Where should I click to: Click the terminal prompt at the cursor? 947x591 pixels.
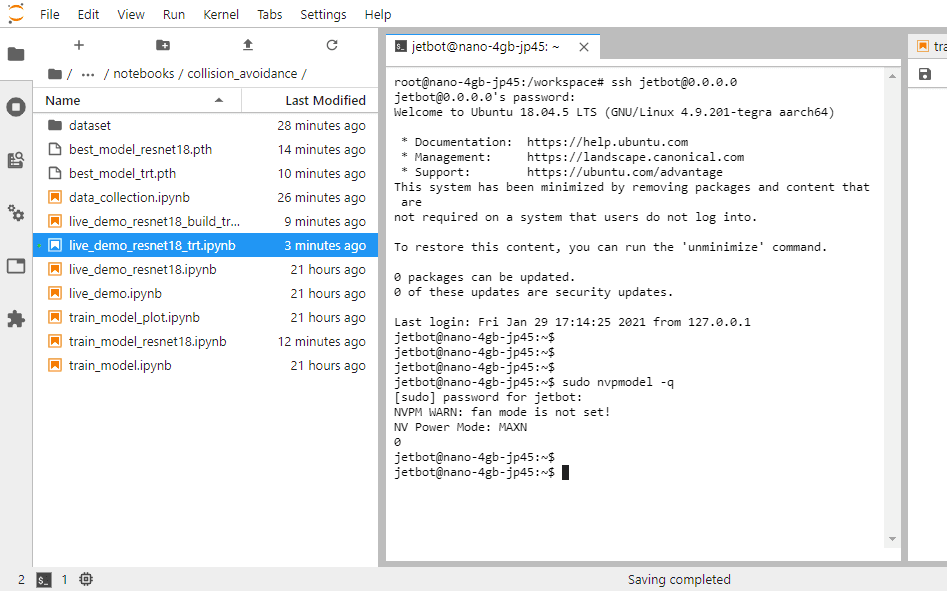[565, 473]
